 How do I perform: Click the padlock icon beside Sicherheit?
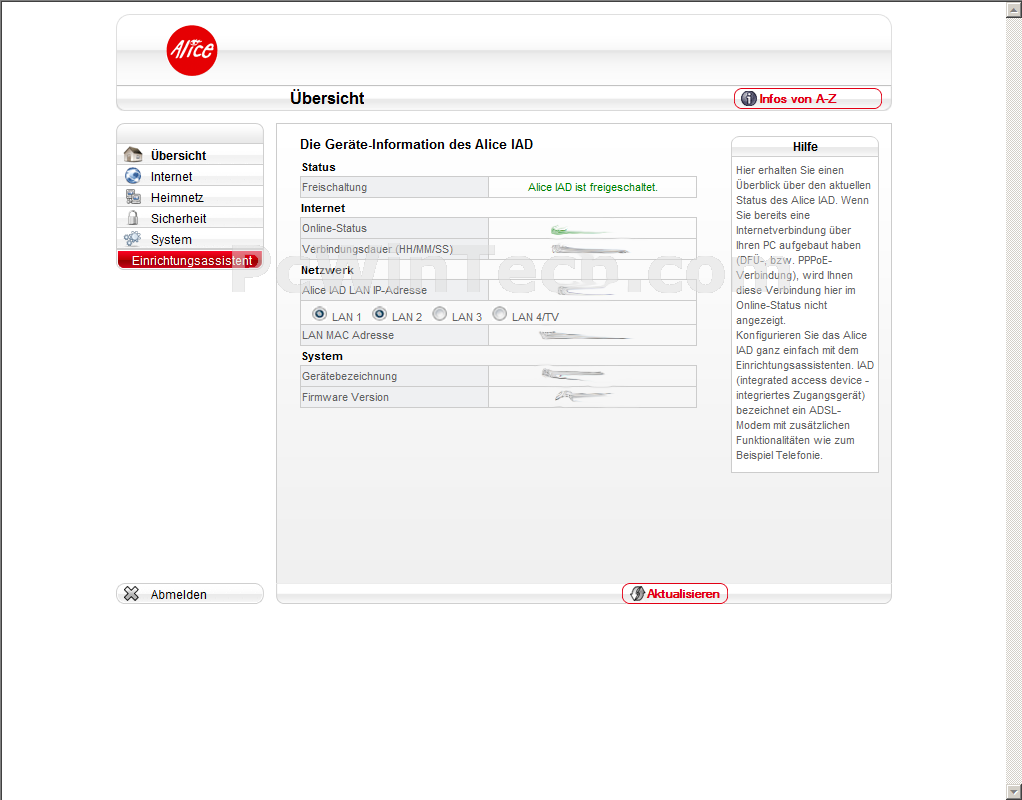[133, 218]
